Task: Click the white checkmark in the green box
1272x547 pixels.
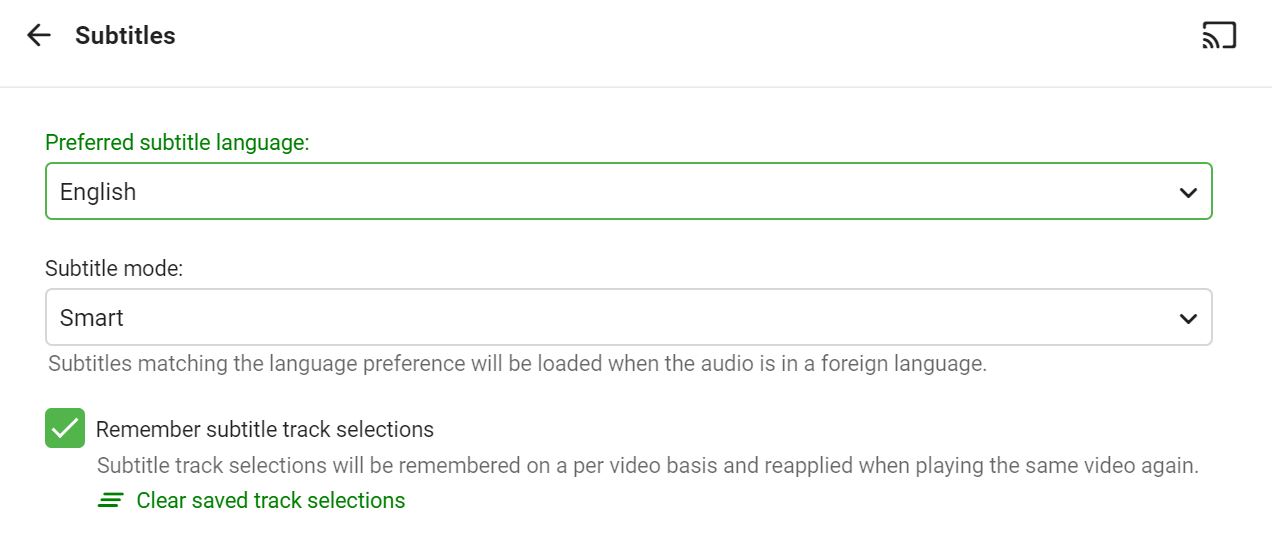Action: [65, 429]
